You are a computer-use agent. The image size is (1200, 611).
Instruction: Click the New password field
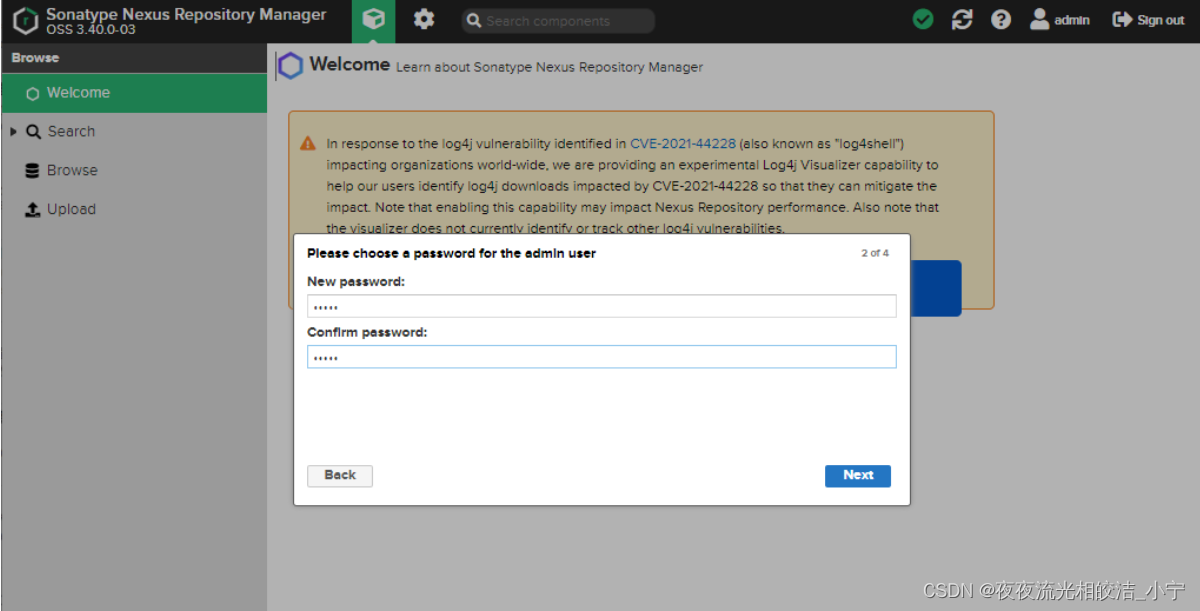coord(601,306)
